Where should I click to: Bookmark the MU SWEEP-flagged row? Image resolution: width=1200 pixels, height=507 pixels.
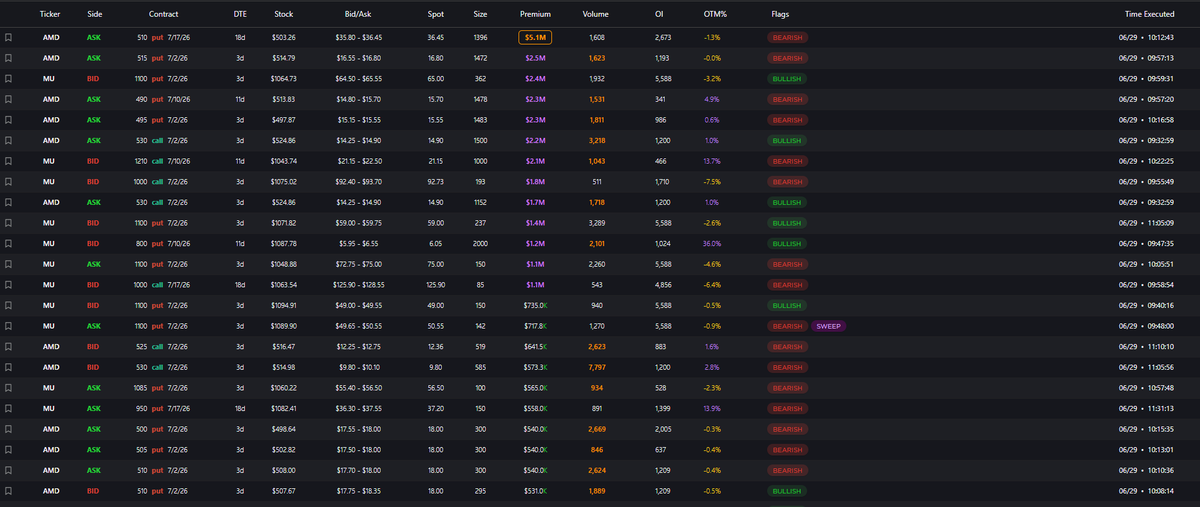(9, 326)
